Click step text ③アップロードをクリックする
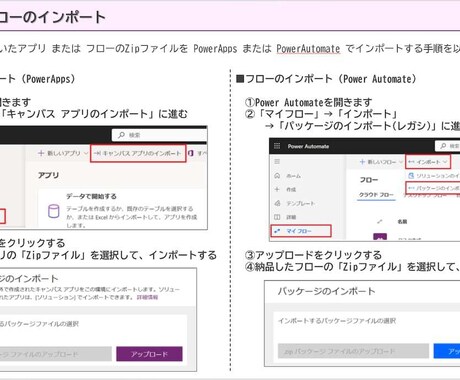460x380 pixels. point(313,255)
